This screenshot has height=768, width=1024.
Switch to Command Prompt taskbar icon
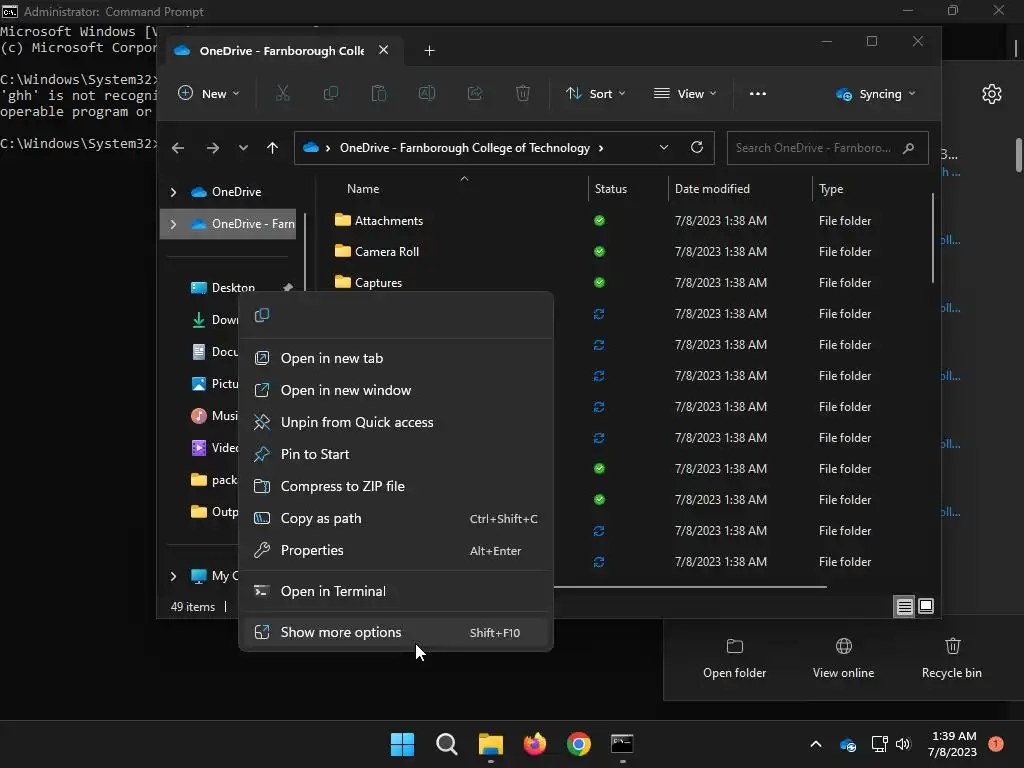click(x=622, y=744)
